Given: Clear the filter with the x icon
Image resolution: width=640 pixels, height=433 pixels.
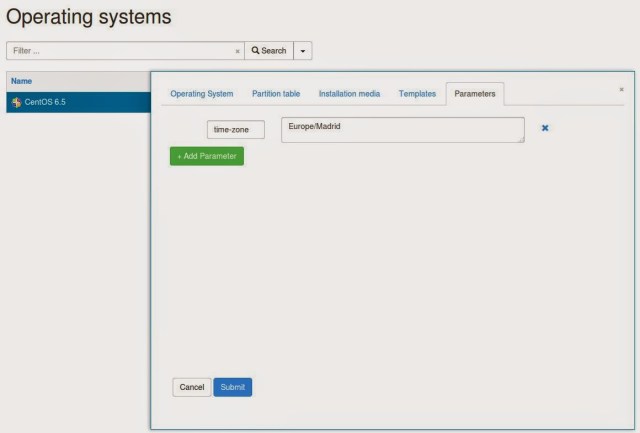Looking at the screenshot, I should click(237, 51).
